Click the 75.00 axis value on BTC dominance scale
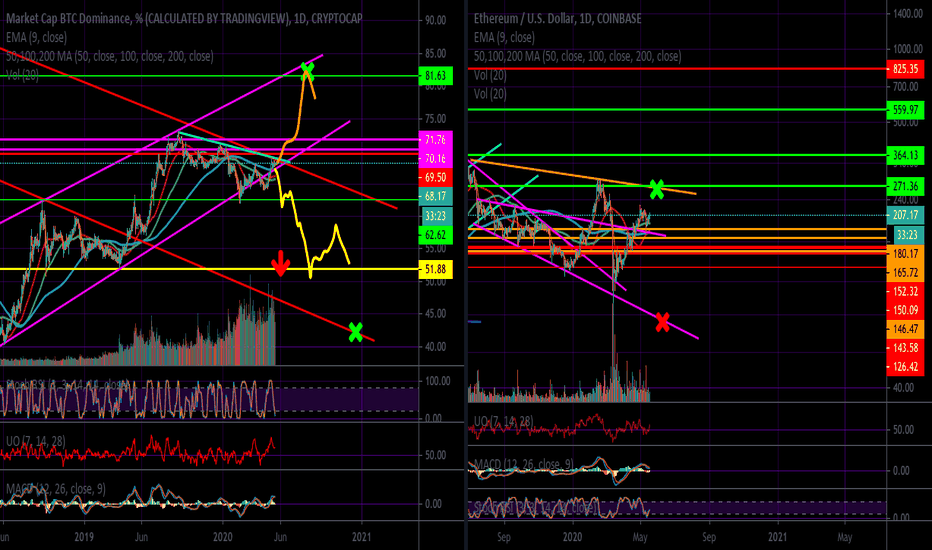This screenshot has height=550, width=932. [436, 119]
